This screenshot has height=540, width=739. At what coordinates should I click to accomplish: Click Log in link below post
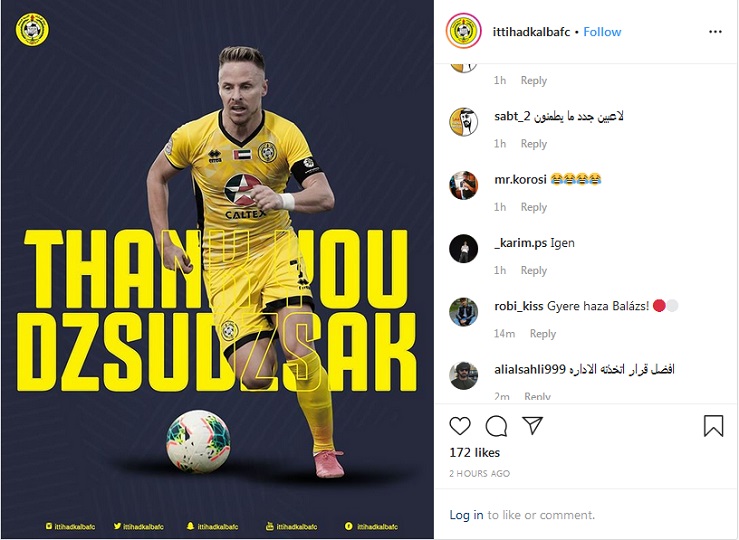(466, 515)
